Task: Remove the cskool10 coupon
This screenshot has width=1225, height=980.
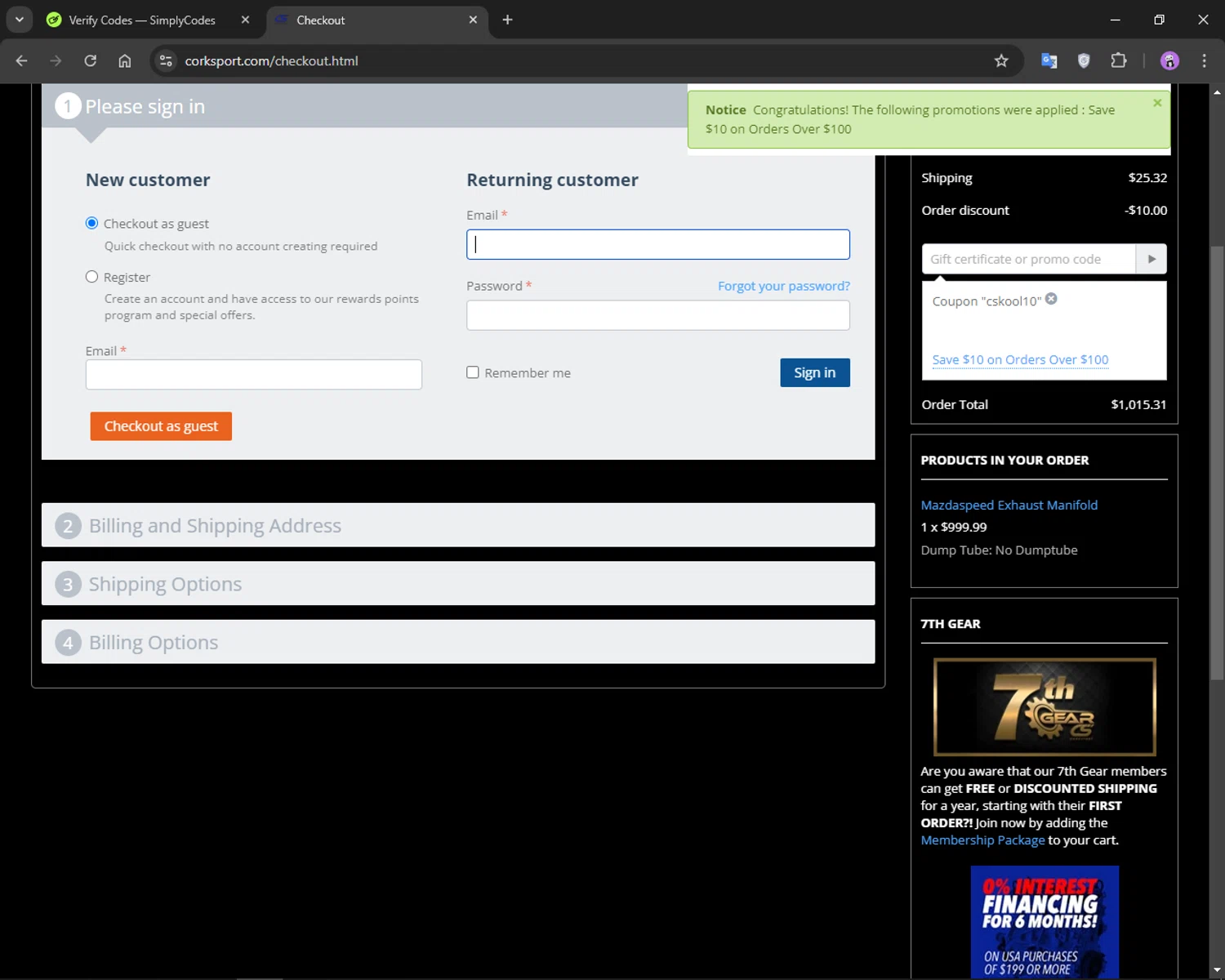Action: tap(1051, 299)
